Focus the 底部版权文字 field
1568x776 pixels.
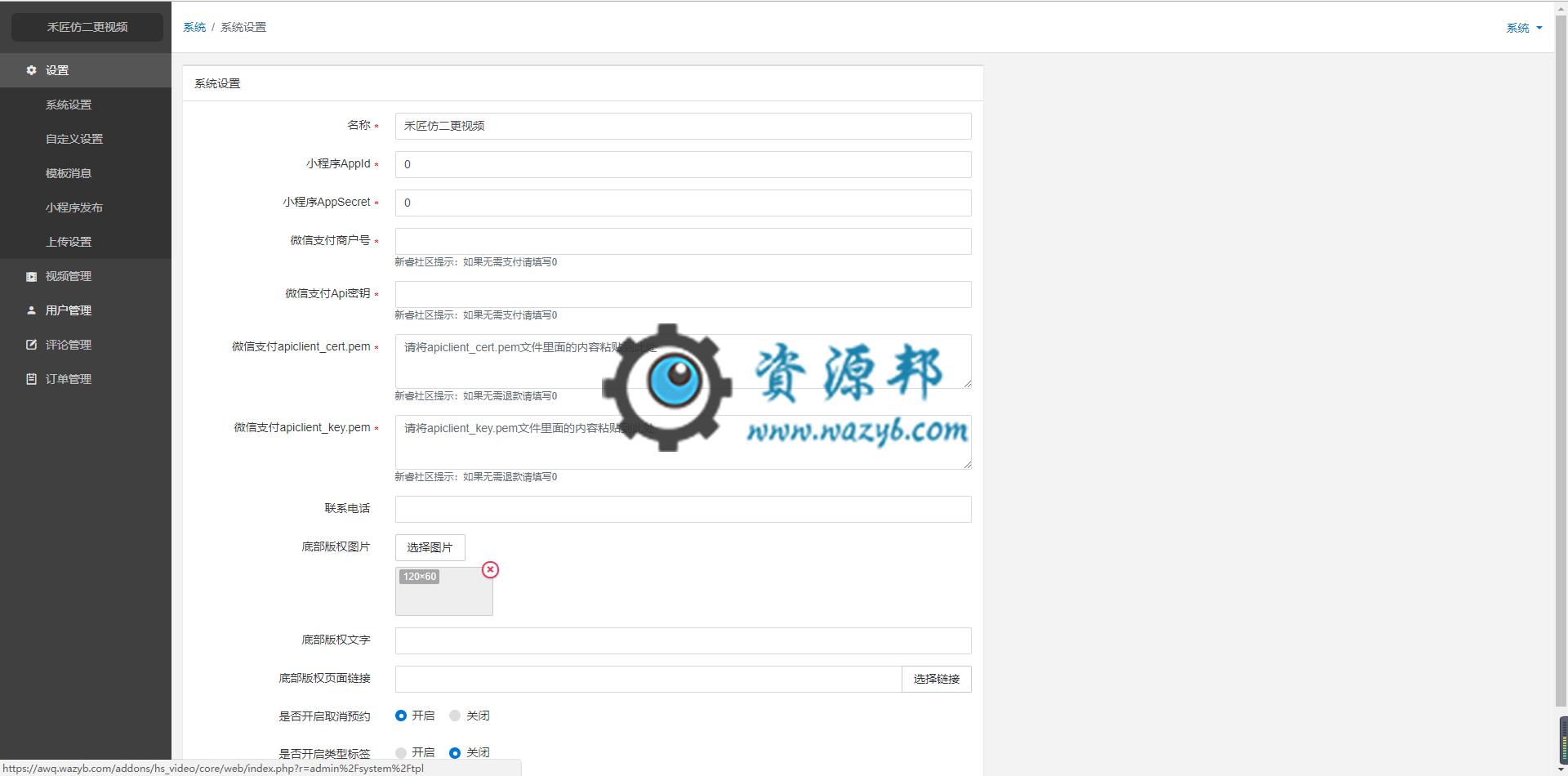(x=684, y=640)
